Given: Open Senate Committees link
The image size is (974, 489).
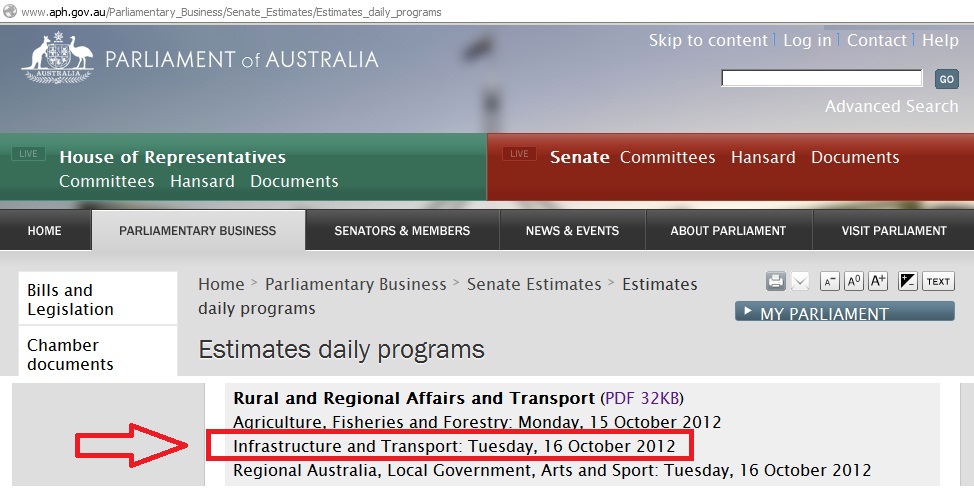Looking at the screenshot, I should (668, 157).
